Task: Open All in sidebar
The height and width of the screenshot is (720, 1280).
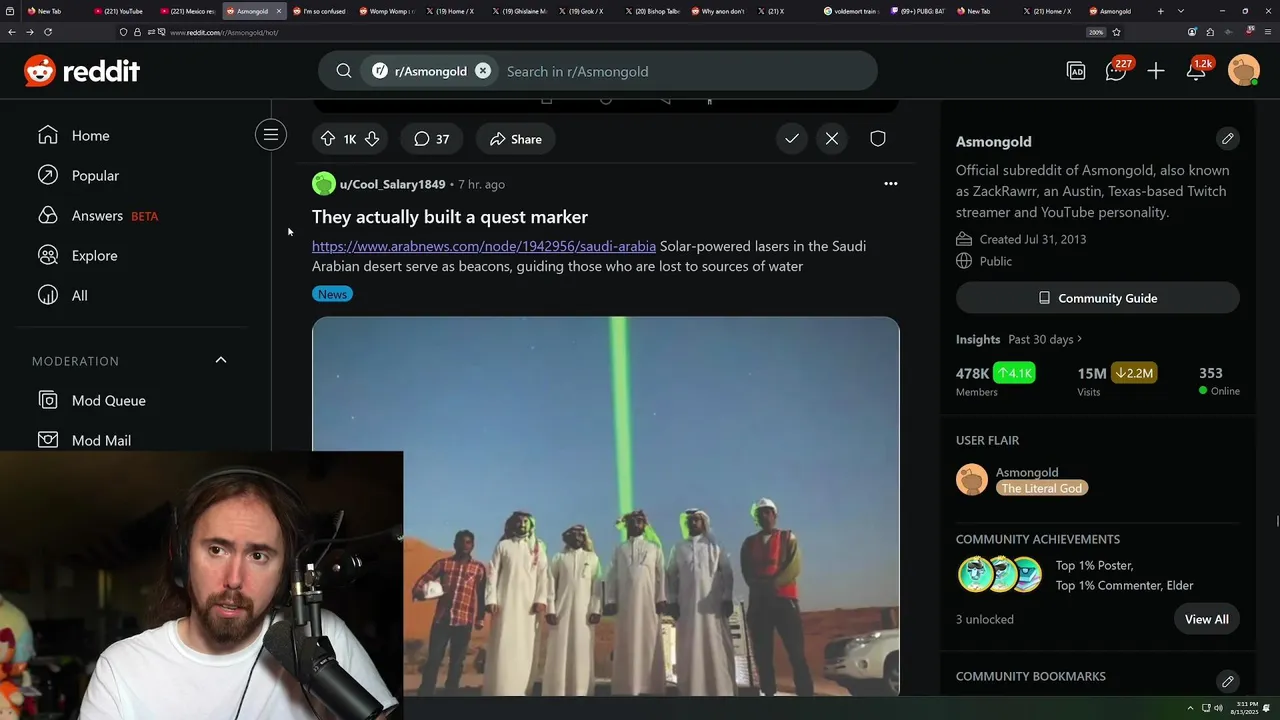Action: tap(63, 295)
